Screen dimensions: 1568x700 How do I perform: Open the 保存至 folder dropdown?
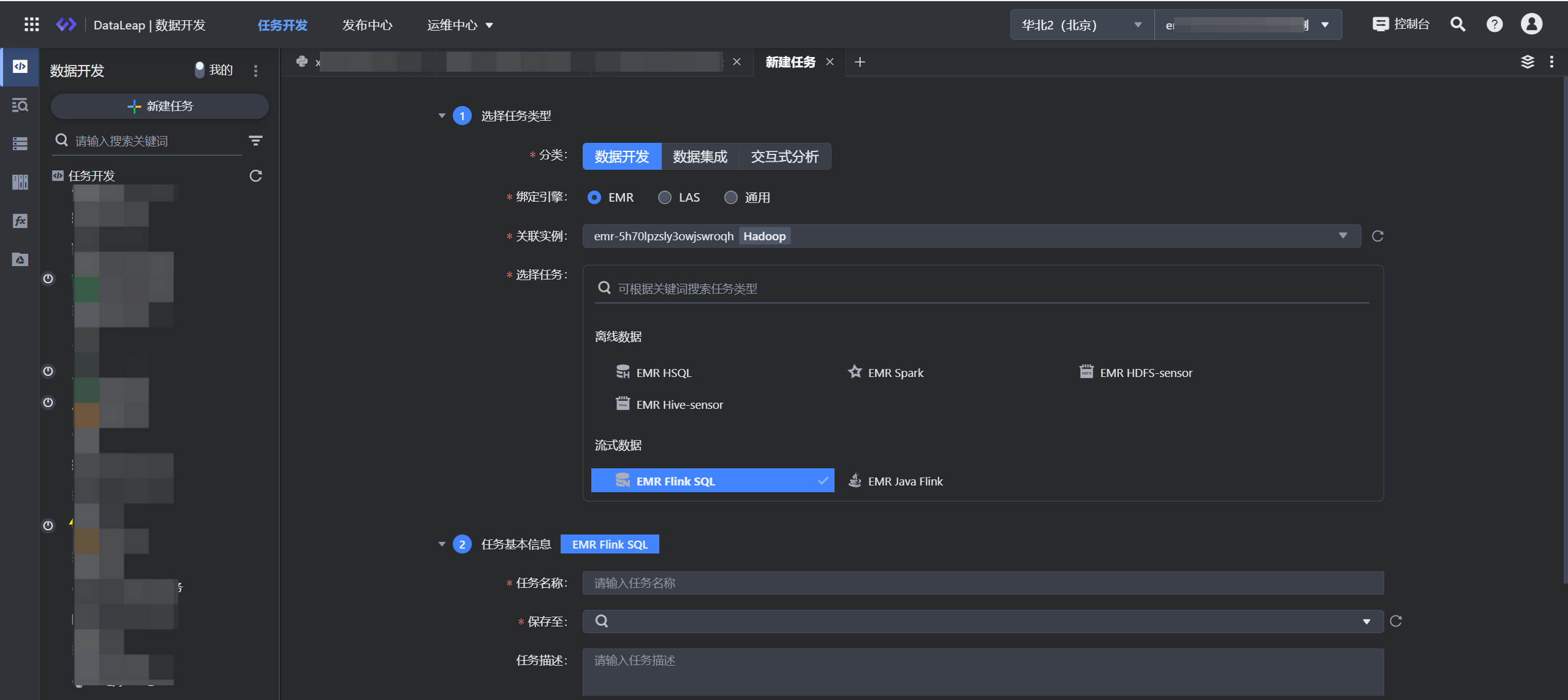[x=982, y=621]
